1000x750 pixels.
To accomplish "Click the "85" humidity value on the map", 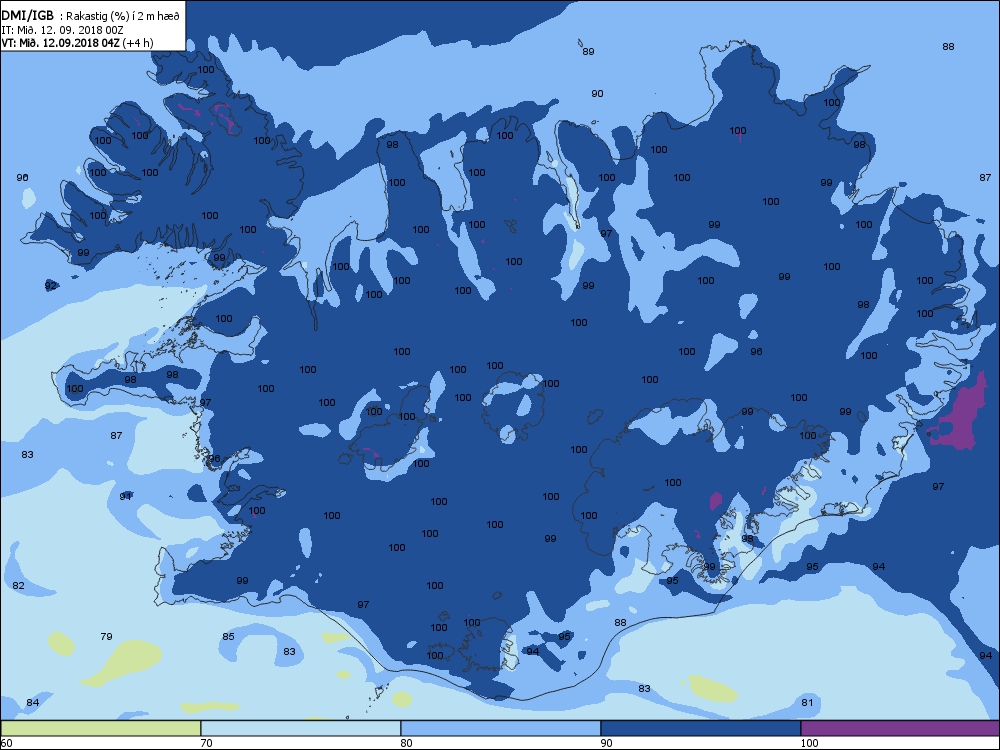I will coord(228,636).
